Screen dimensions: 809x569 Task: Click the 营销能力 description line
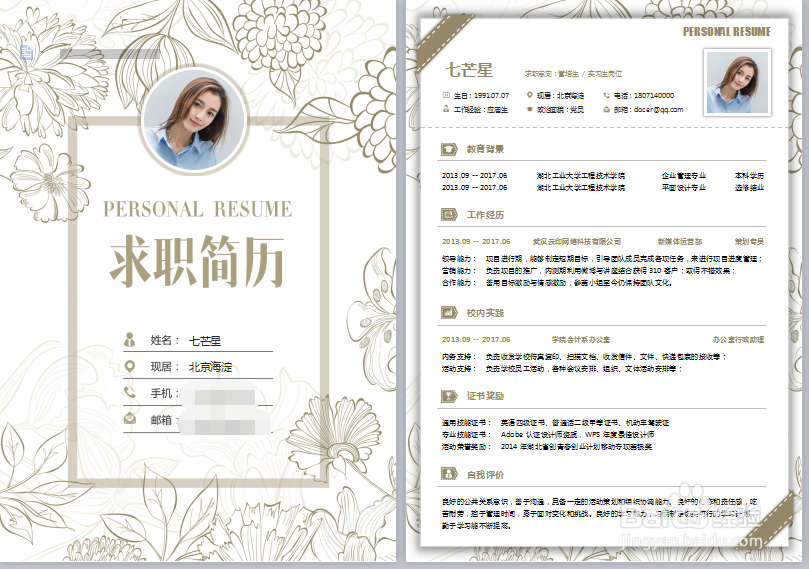(589, 270)
